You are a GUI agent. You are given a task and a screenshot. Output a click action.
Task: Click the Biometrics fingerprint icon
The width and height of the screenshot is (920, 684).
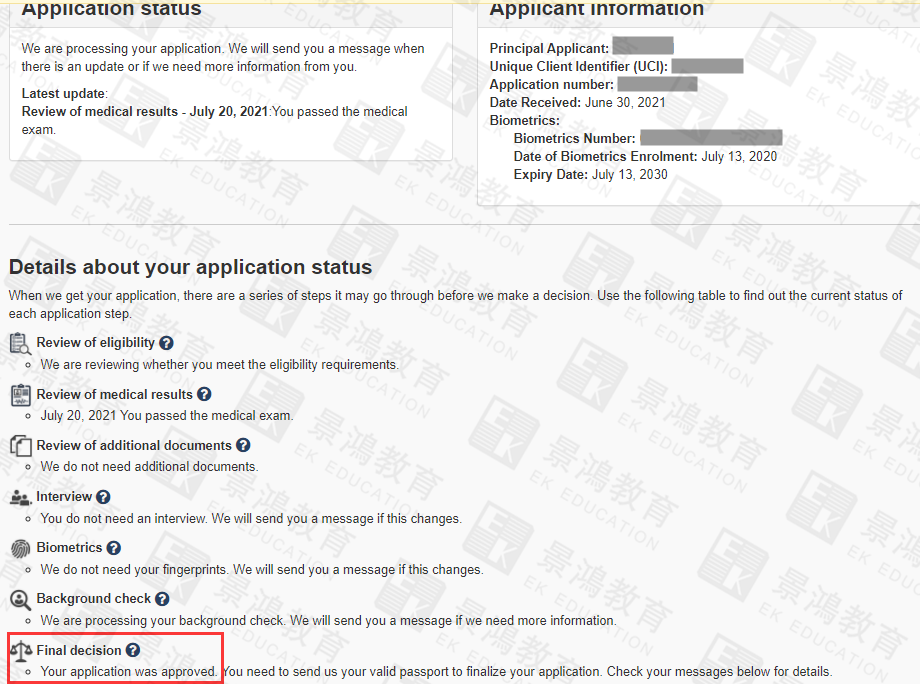pyautogui.click(x=20, y=548)
